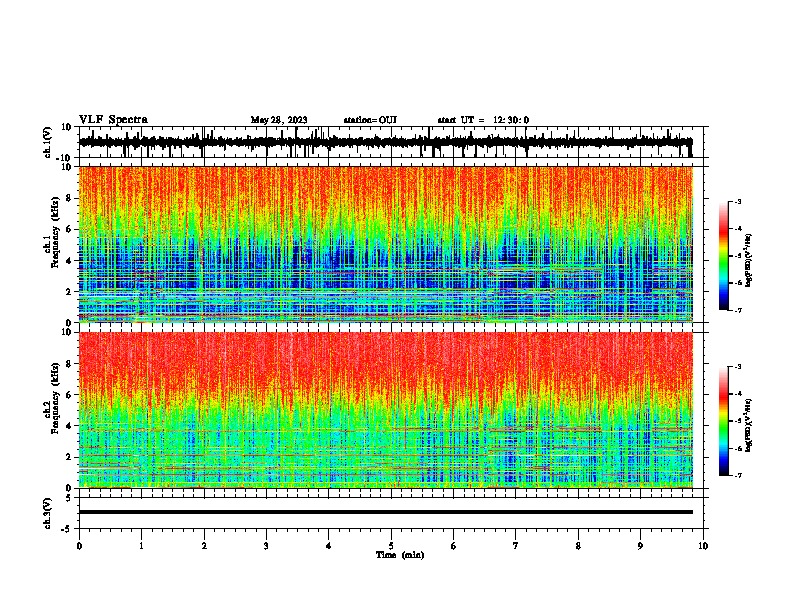Click time axis tick label "3"
This screenshot has width=792, height=612.
coord(266,546)
